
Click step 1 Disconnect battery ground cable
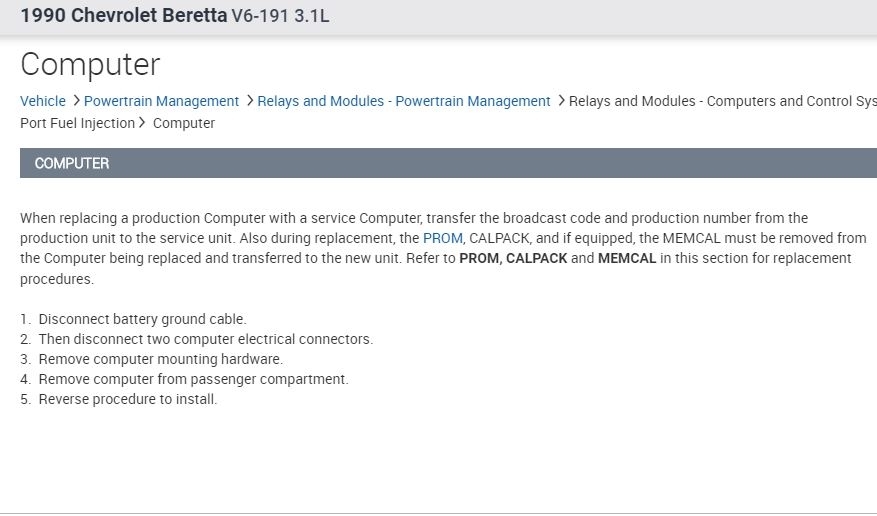coord(142,319)
